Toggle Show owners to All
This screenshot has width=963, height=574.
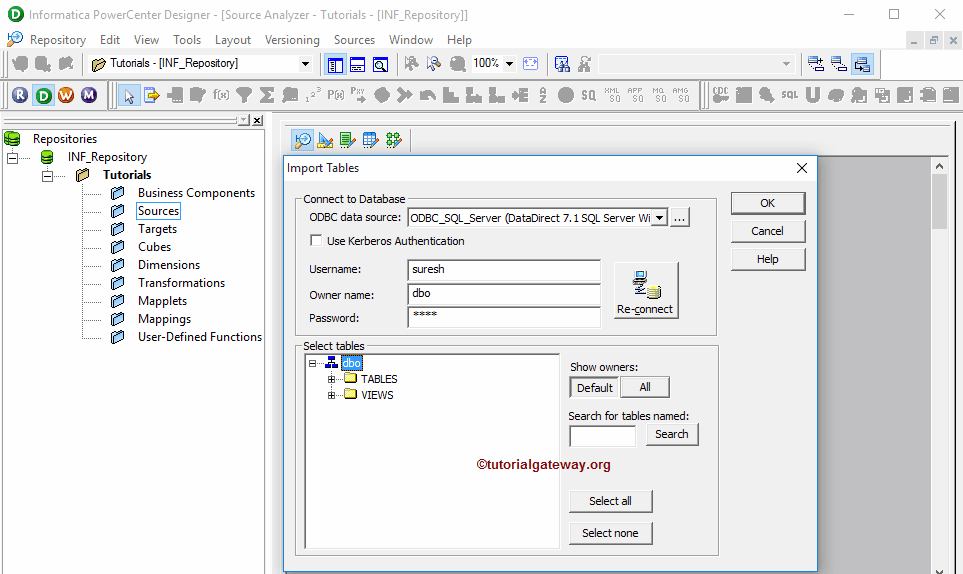point(644,388)
